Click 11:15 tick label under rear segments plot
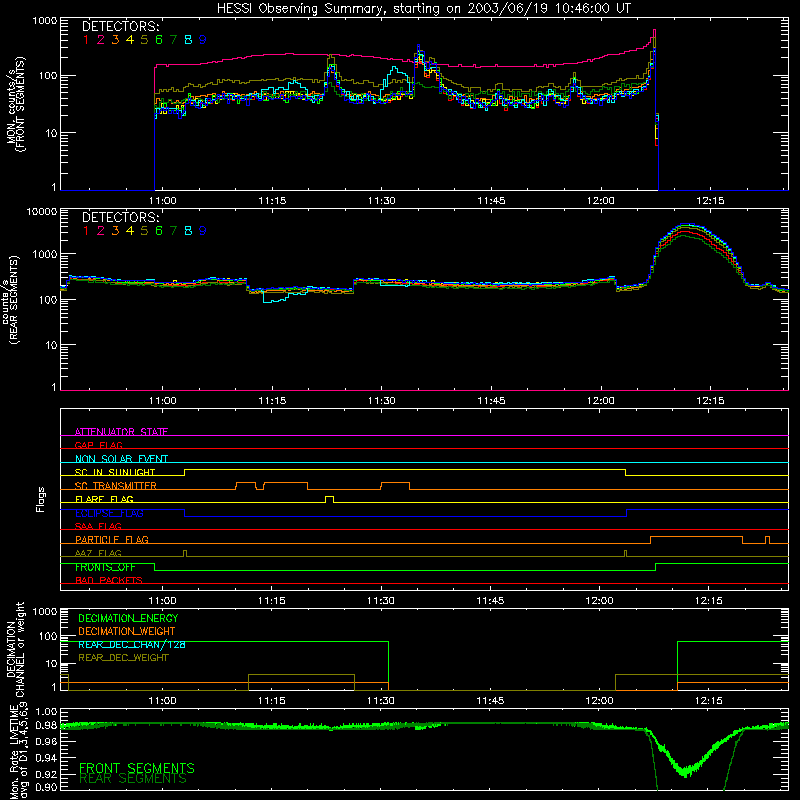 pyautogui.click(x=272, y=401)
